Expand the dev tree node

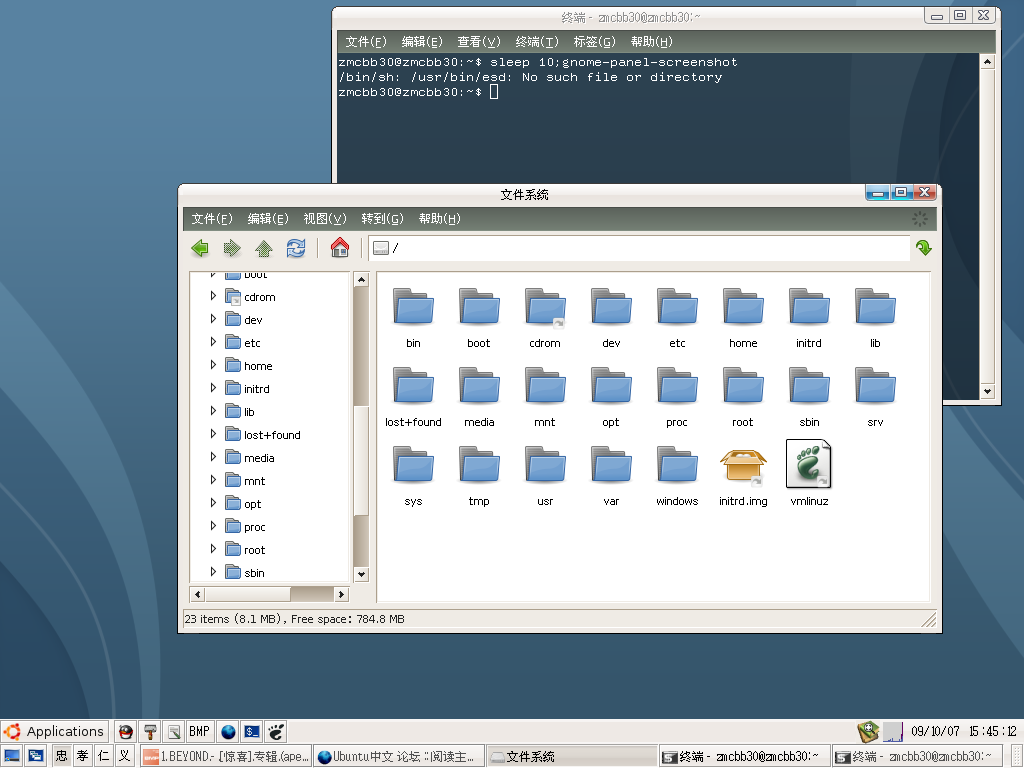(x=213, y=319)
